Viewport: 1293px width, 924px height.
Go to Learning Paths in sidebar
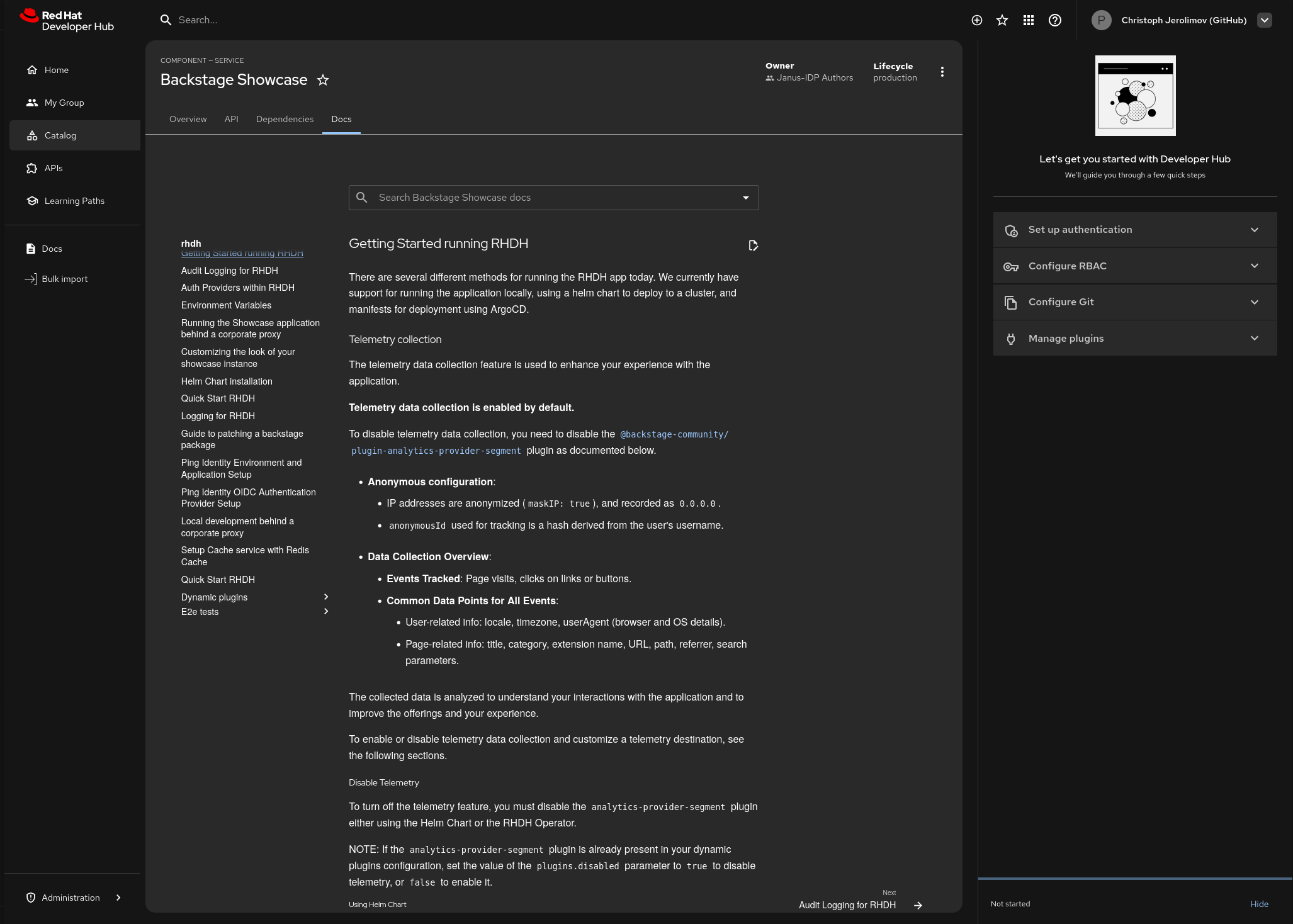click(x=74, y=201)
